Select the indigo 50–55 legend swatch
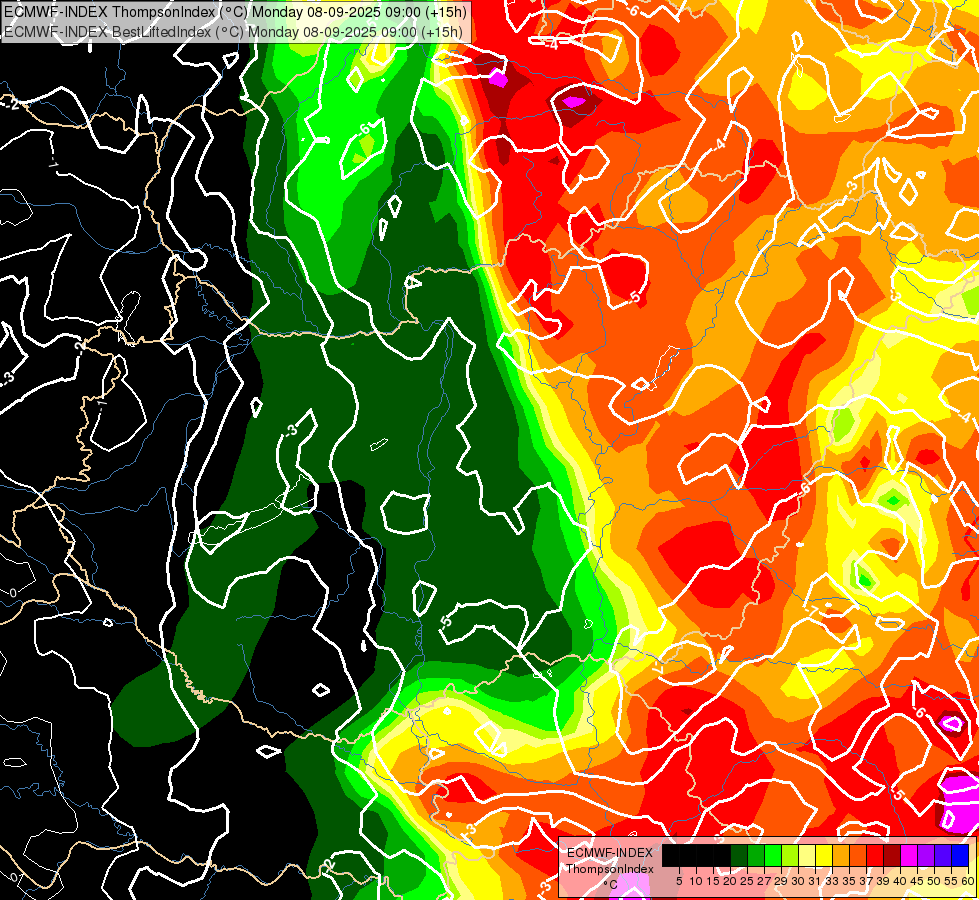The height and width of the screenshot is (900, 979). [x=942, y=855]
